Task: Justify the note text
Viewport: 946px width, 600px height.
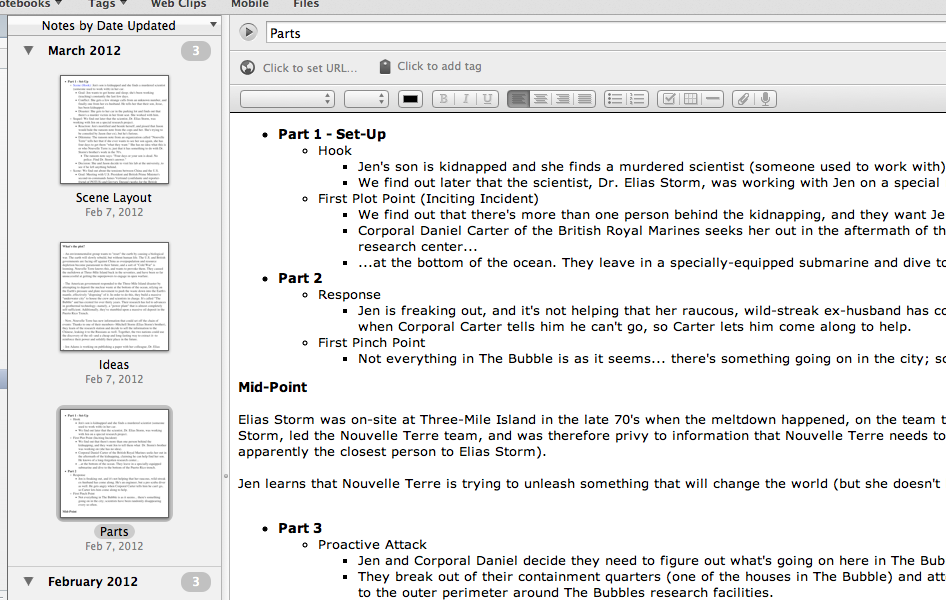Action: tap(585, 99)
